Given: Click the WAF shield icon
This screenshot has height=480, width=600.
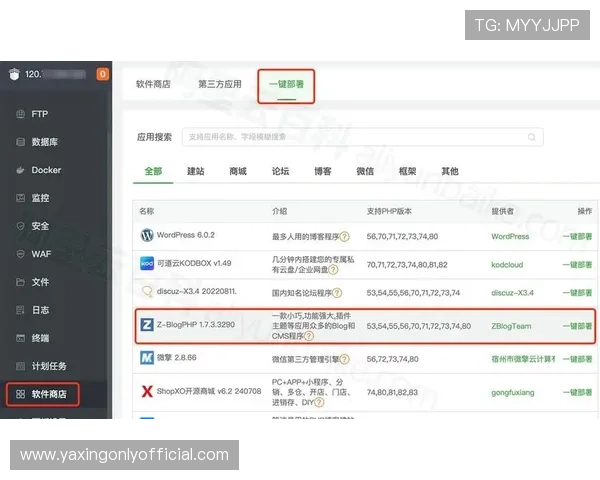Looking at the screenshot, I should point(21,254).
